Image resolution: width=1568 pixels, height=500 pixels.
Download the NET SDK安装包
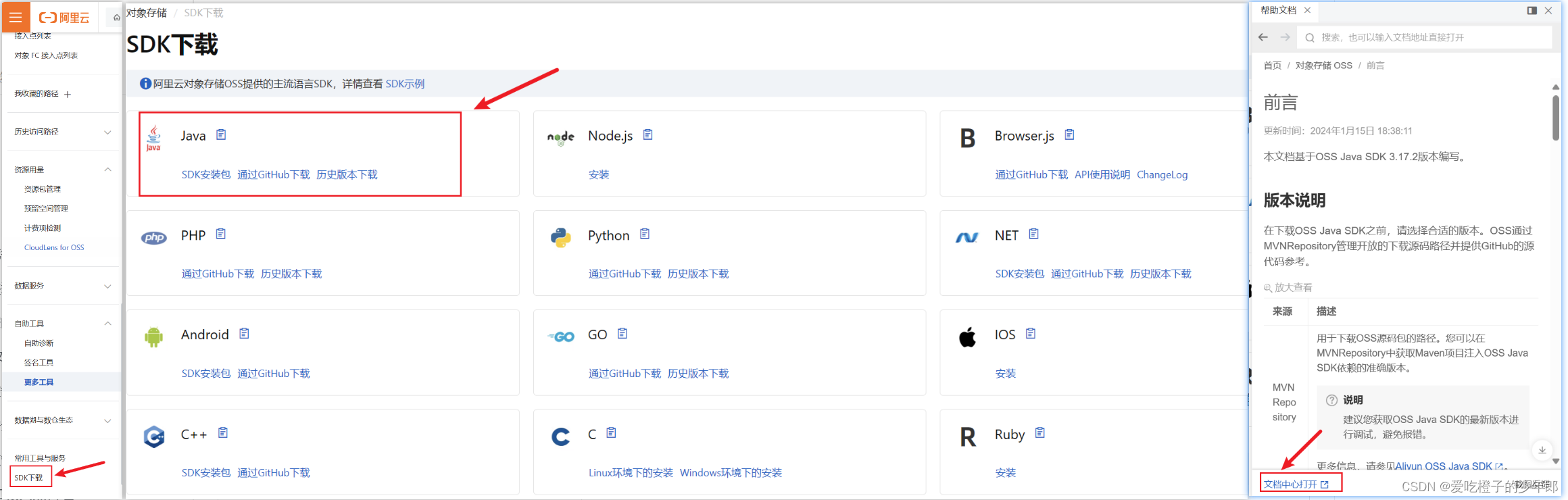point(1020,274)
